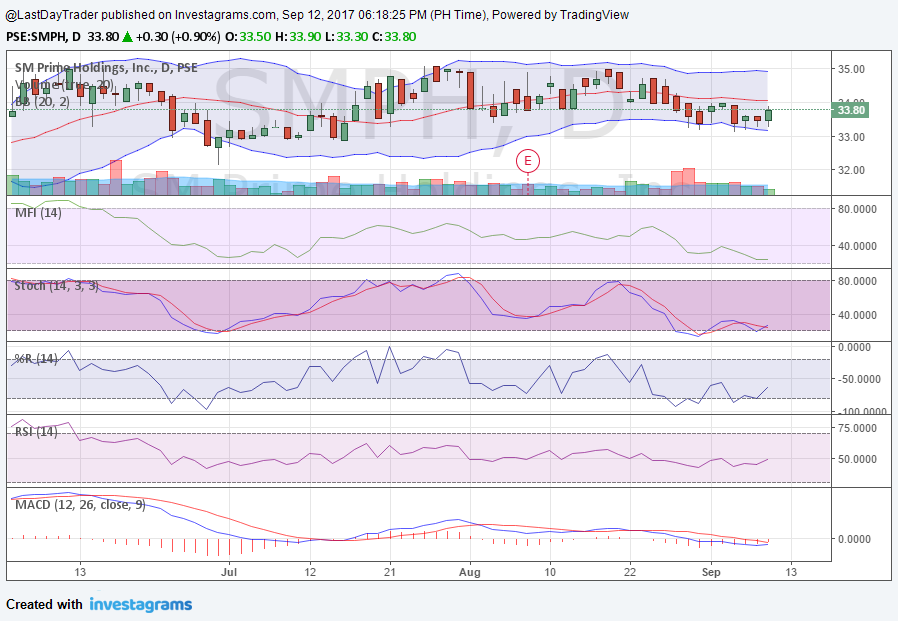Click the SM Prime Holdings, Inc. chart title
Screen dimensions: 898x621
tap(106, 68)
